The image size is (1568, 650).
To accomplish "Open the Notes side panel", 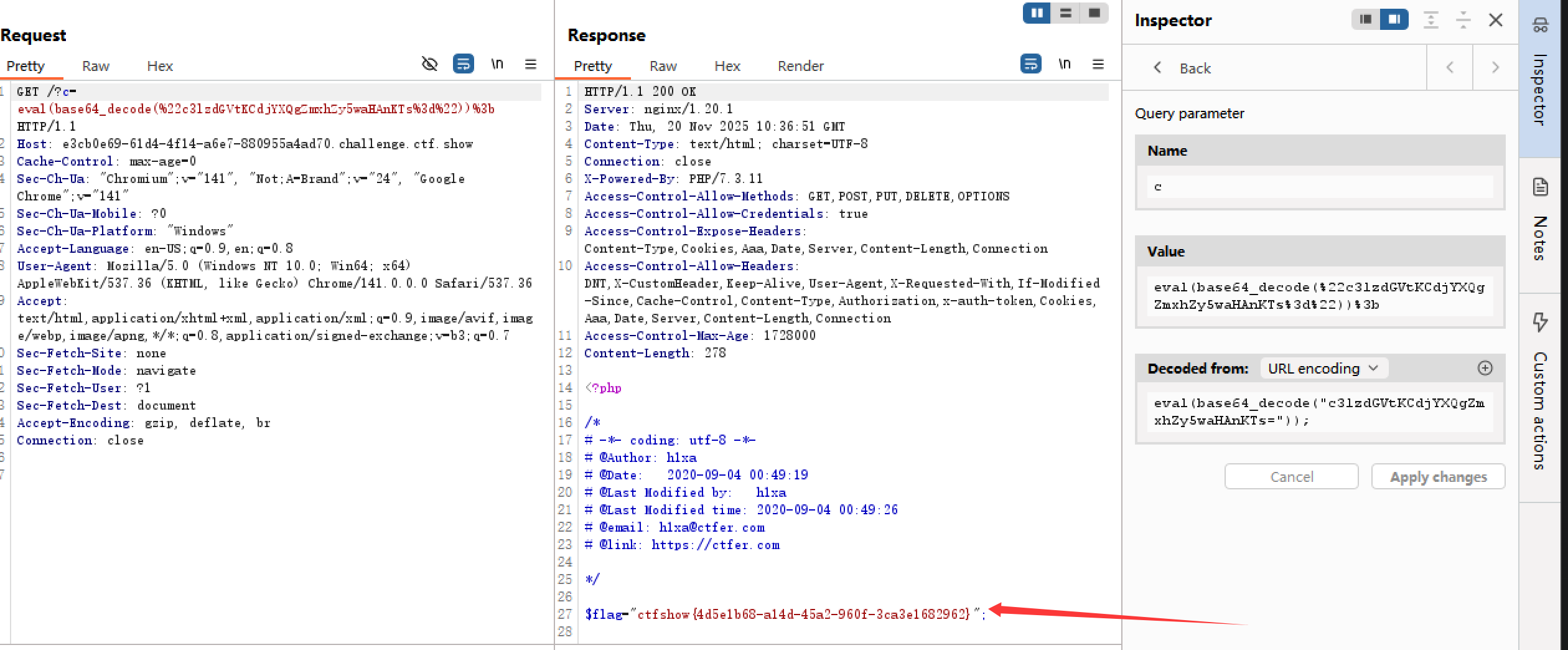I will 1541,224.
